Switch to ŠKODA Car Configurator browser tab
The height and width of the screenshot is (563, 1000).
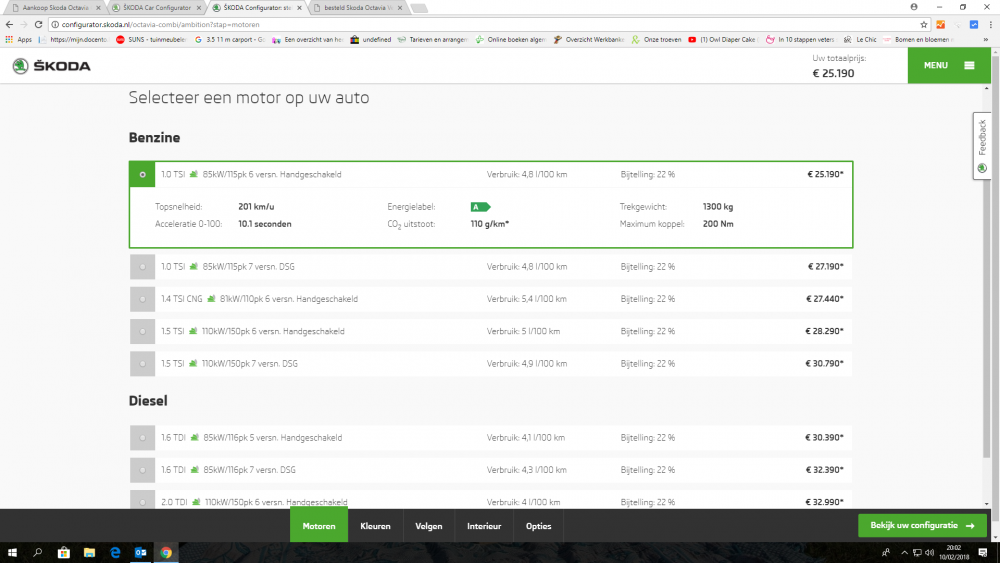(156, 8)
